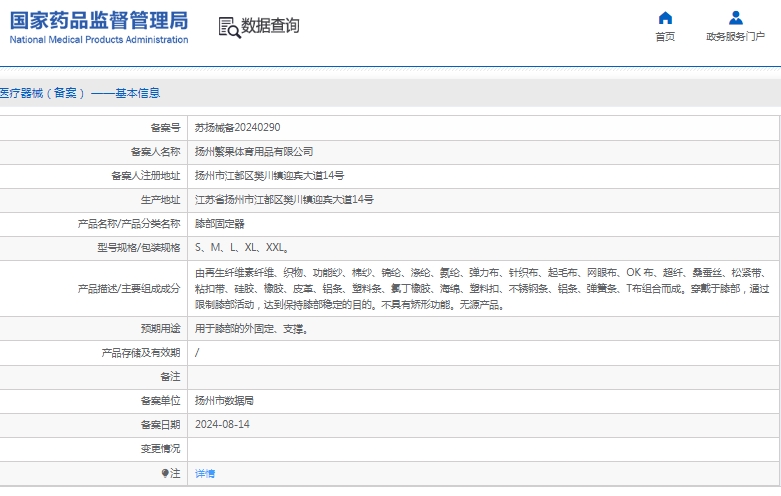The width and height of the screenshot is (781, 496).
Task: Select the slash value for storage and validity
Action: pos(197,353)
